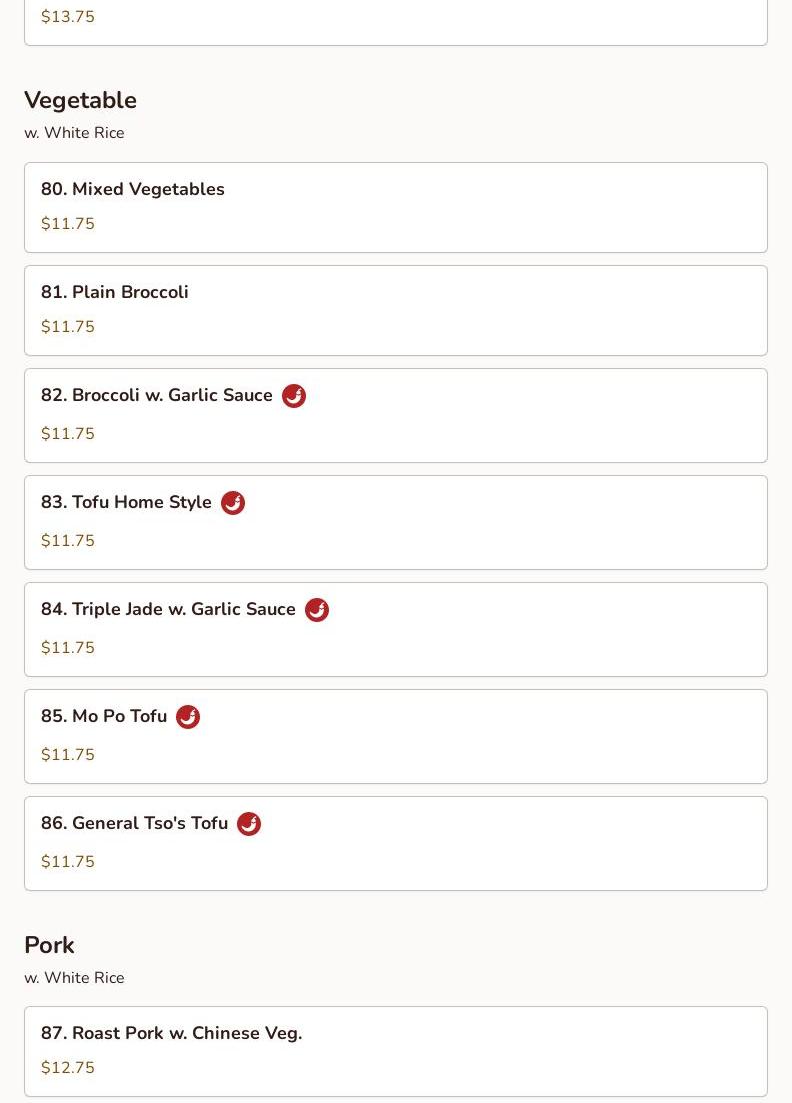The image size is (792, 1103).
Task: Click the $11.75 price under Plain Broccoli
Action: (x=68, y=327)
